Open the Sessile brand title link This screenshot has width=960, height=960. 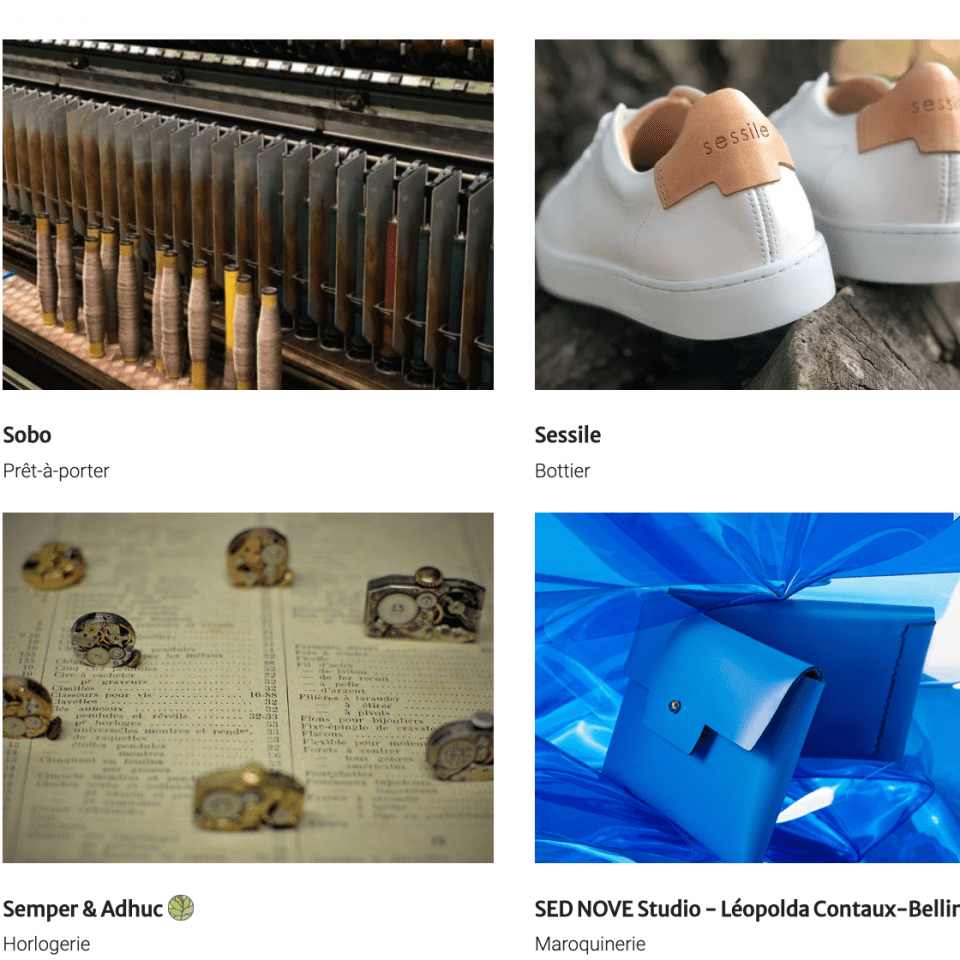(568, 435)
